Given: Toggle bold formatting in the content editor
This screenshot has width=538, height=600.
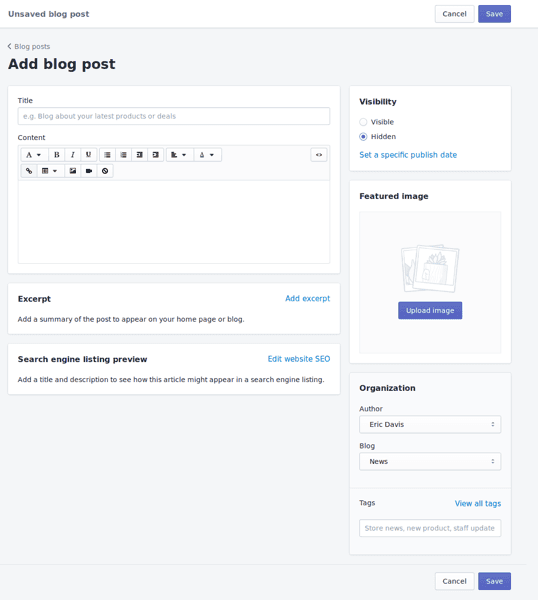Looking at the screenshot, I should [57, 155].
